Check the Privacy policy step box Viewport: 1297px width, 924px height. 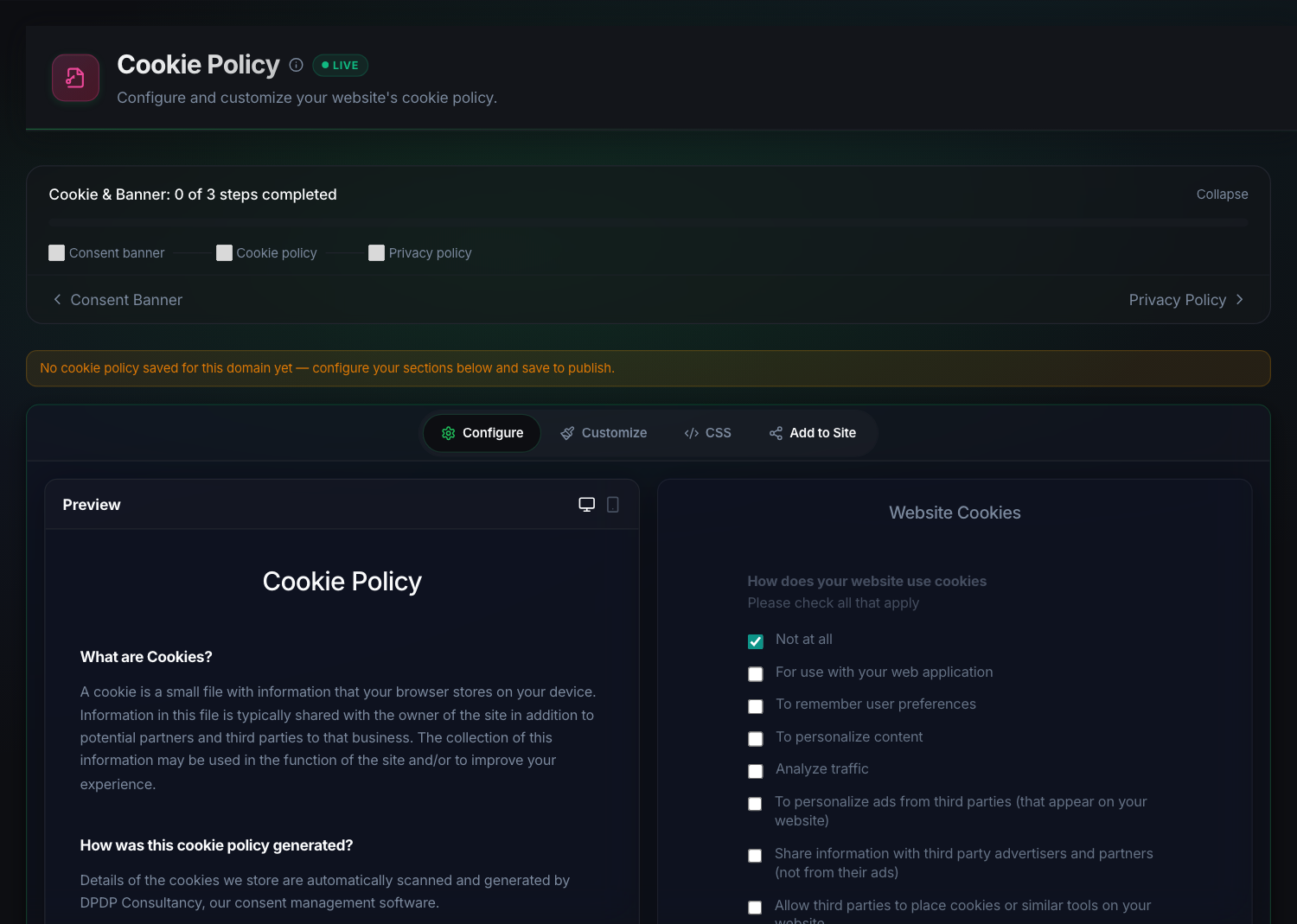pos(376,252)
